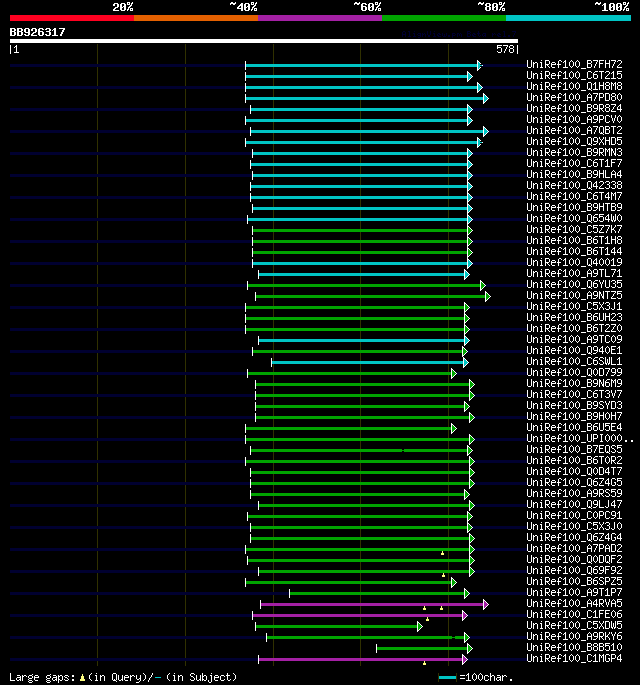Click the yellow gap marker under UniRef100_Q69F92
This screenshot has width=640, height=685.
[x=443, y=575]
